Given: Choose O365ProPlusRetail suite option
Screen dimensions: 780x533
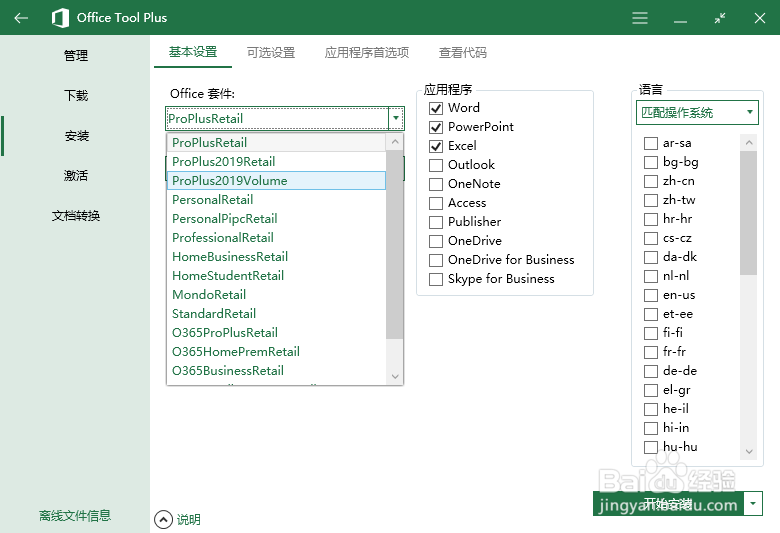Looking at the screenshot, I should click(x=276, y=332).
